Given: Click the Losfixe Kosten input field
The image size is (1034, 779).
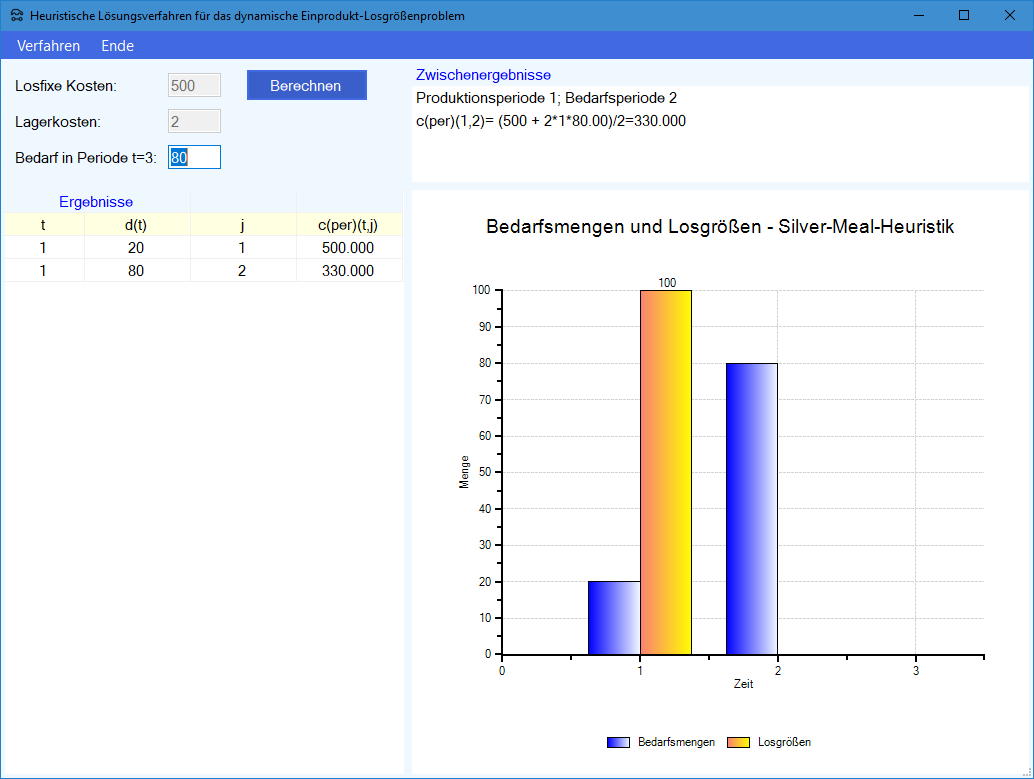Looking at the screenshot, I should pyautogui.click(x=194, y=86).
